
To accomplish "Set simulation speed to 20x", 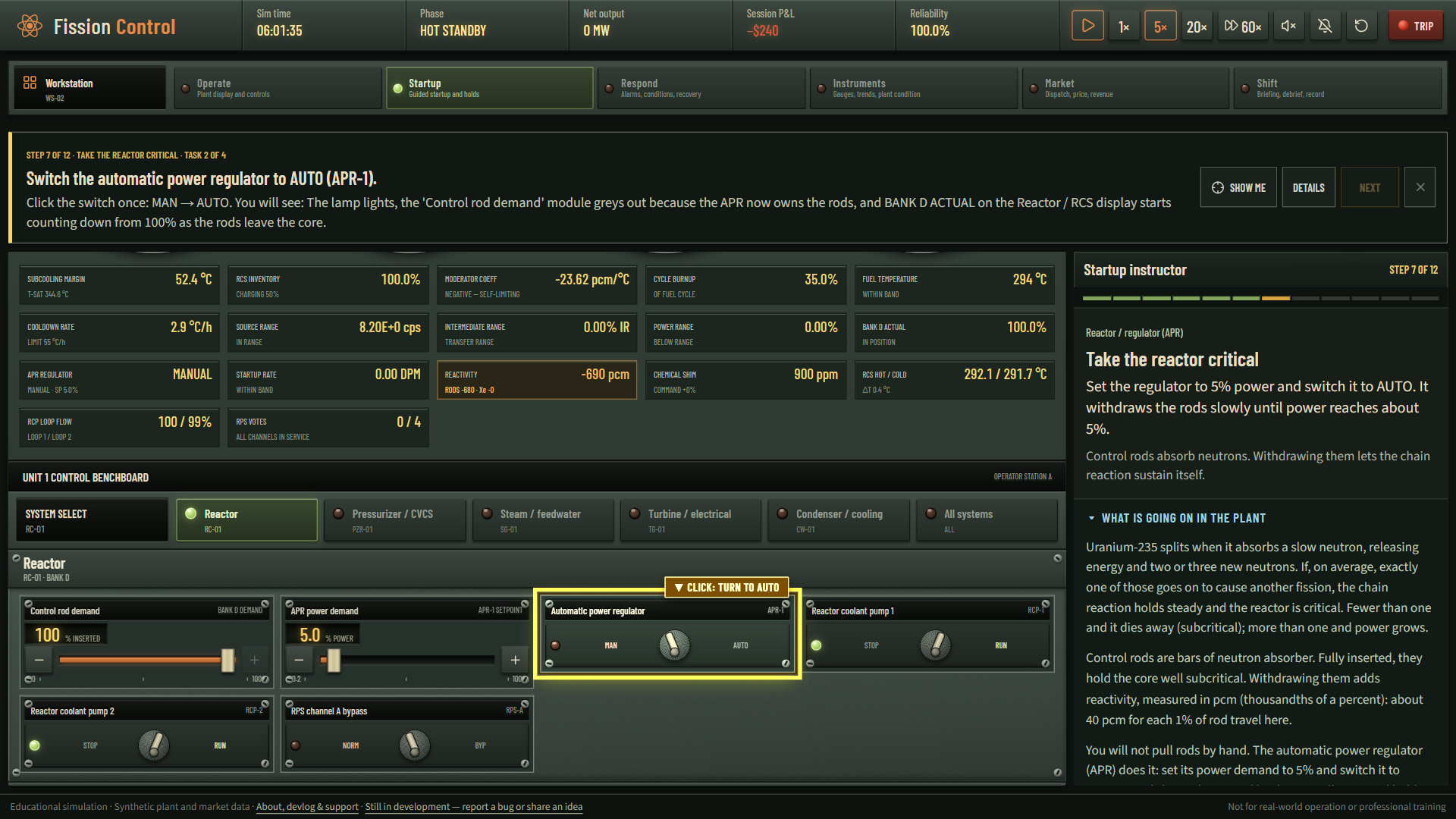I will pos(1197,26).
